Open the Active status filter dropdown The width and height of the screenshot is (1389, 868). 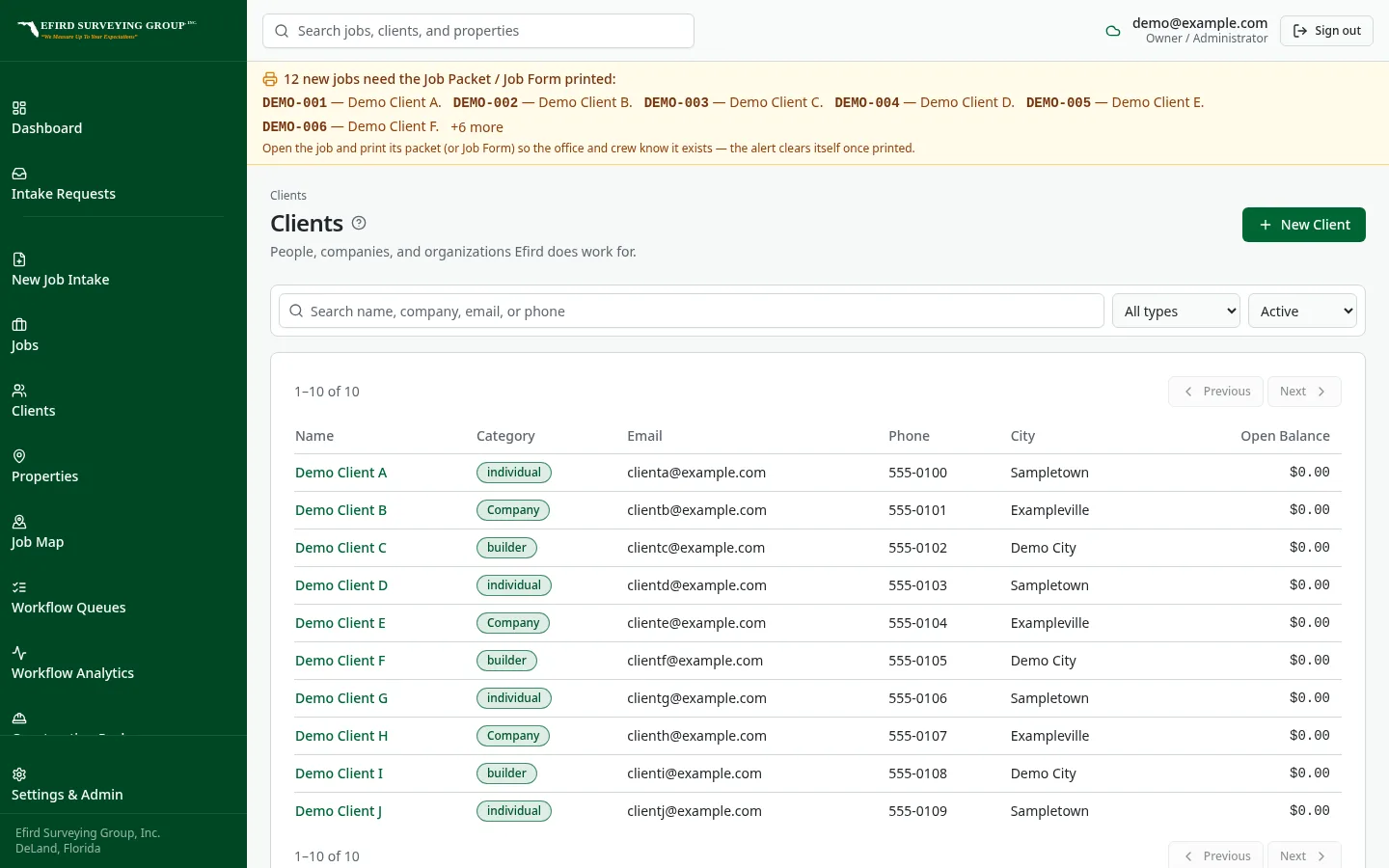[1302, 311]
